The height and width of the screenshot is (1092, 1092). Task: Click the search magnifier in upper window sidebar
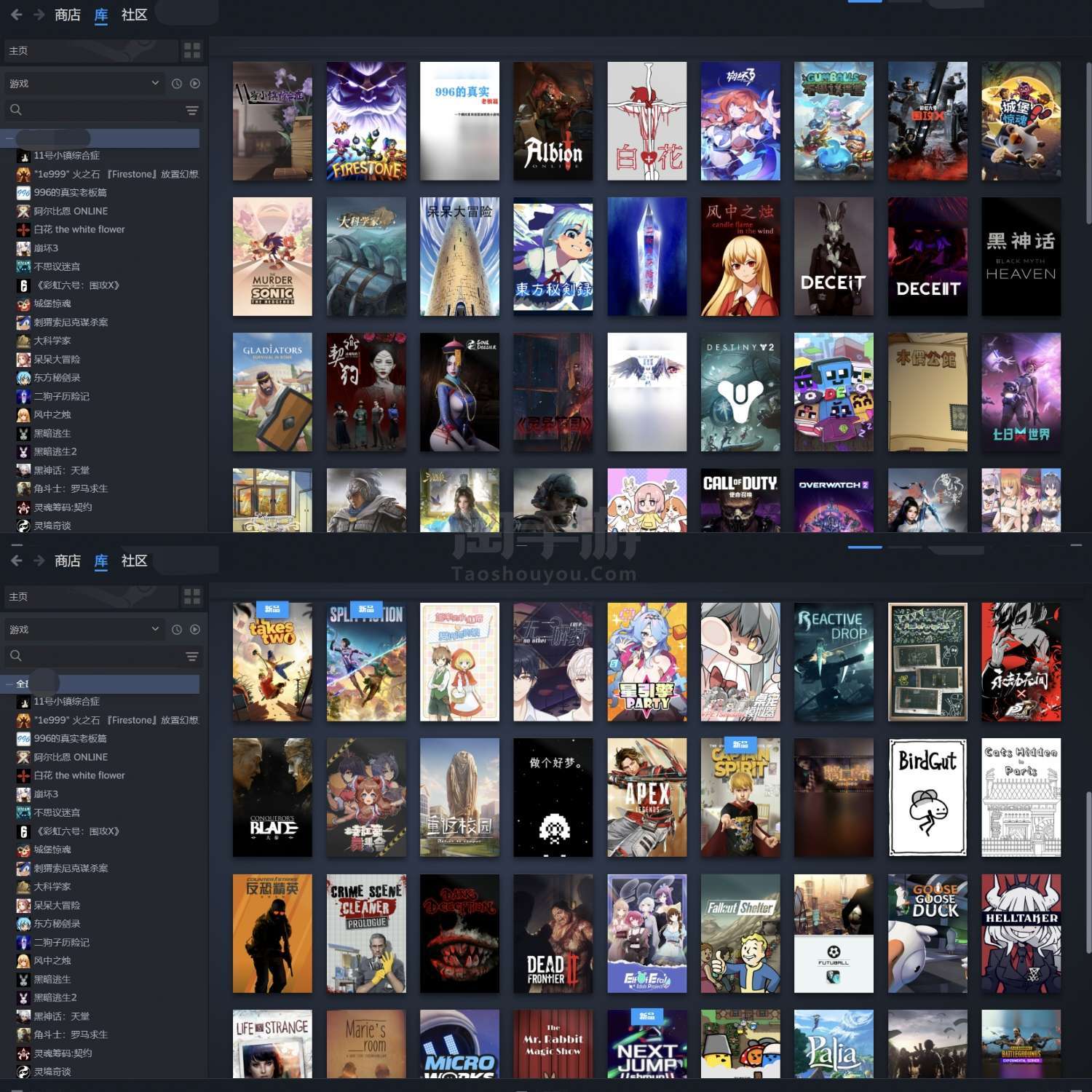click(x=16, y=110)
